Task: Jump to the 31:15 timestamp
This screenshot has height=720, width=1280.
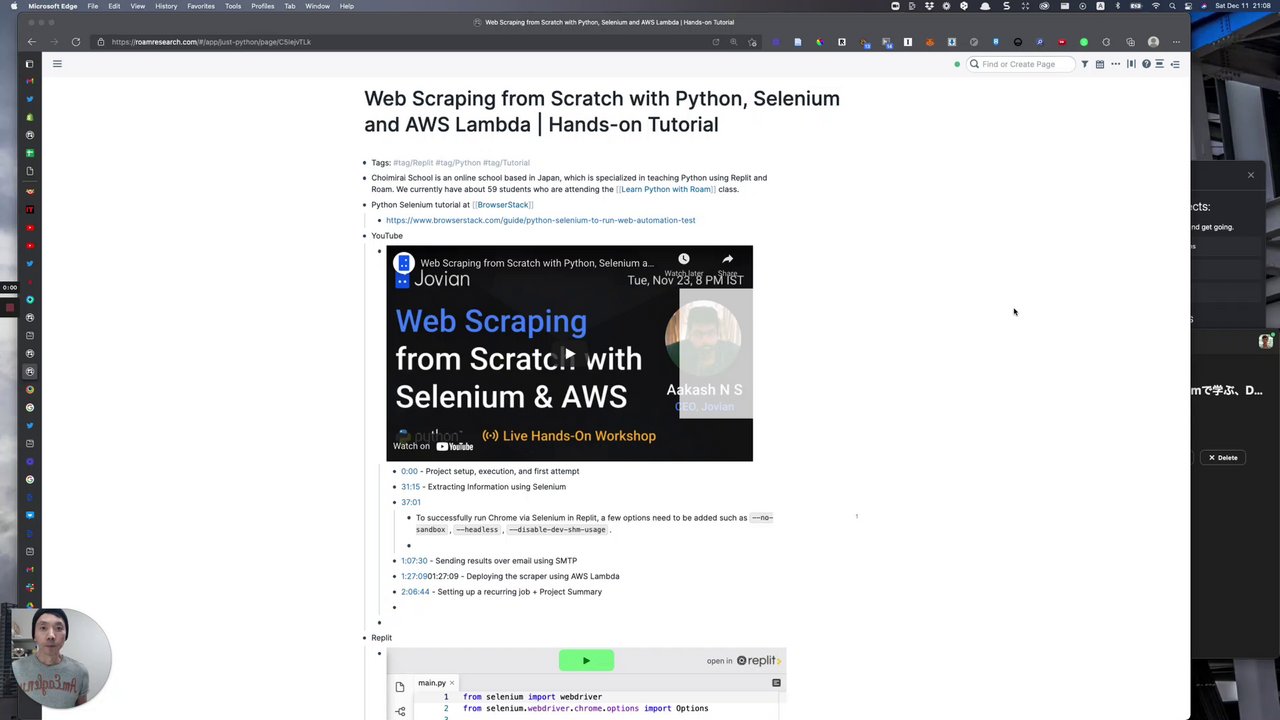Action: (x=410, y=487)
